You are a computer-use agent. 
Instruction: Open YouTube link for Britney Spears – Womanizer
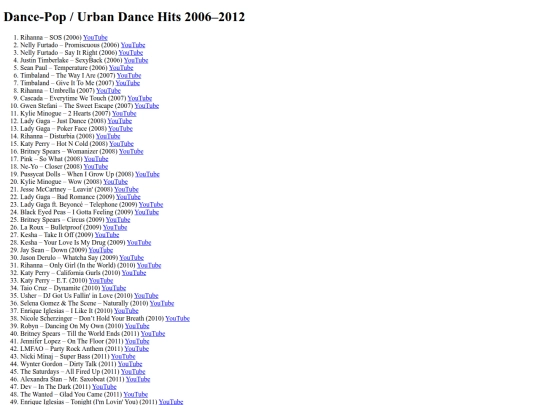click(131, 151)
